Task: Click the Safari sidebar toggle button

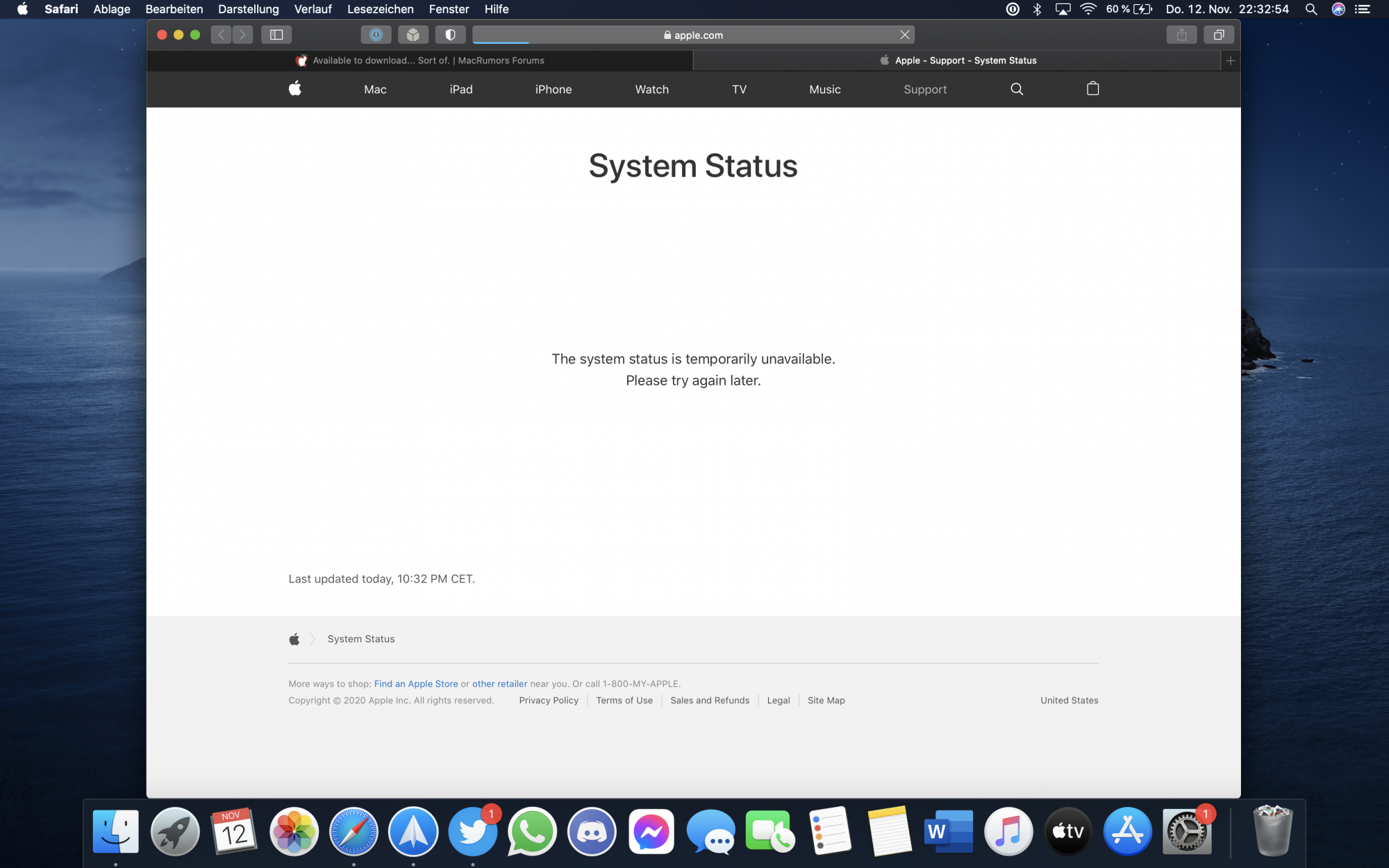Action: 276,35
